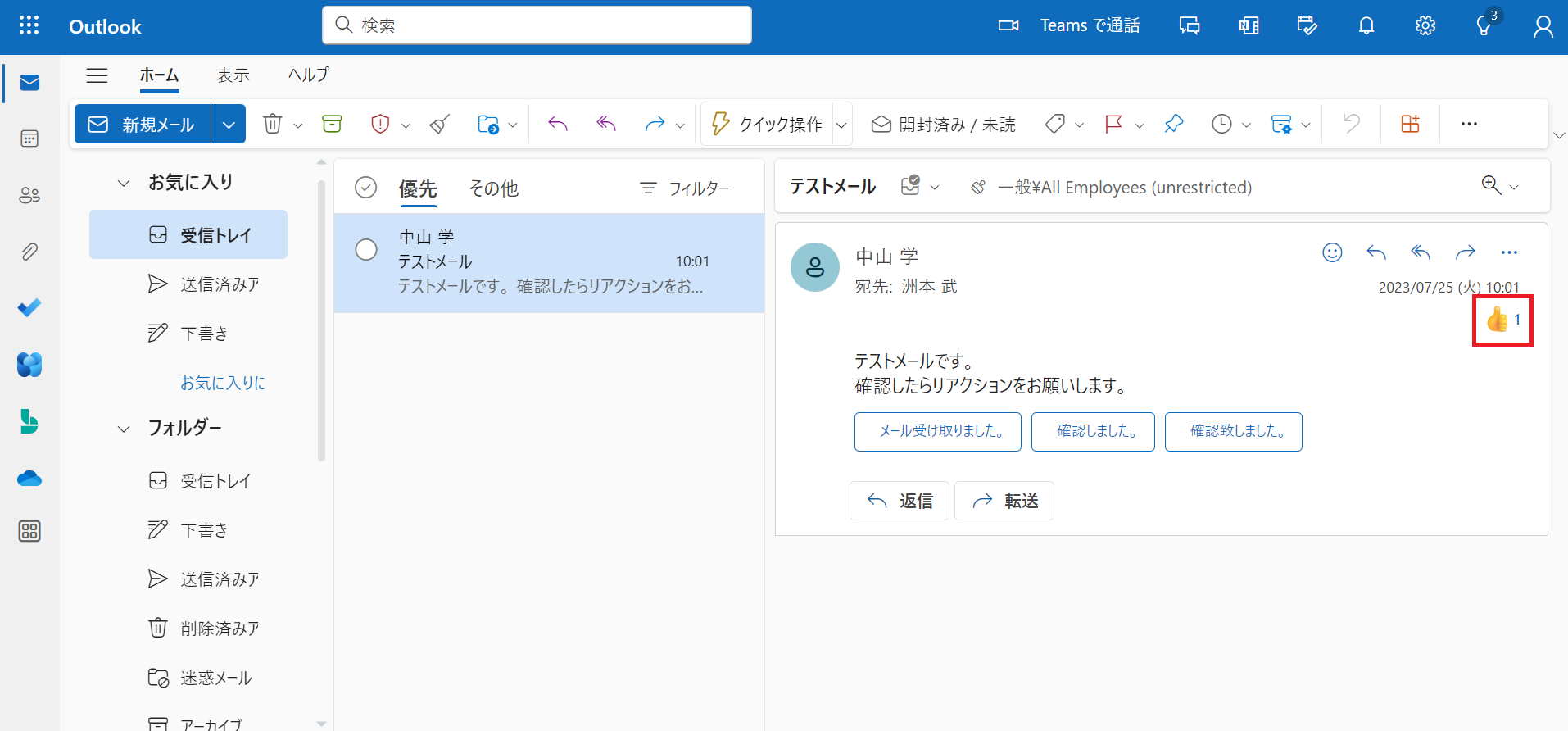Open more actions ellipsis on the message
This screenshot has height=731, width=1568.
[x=1509, y=252]
